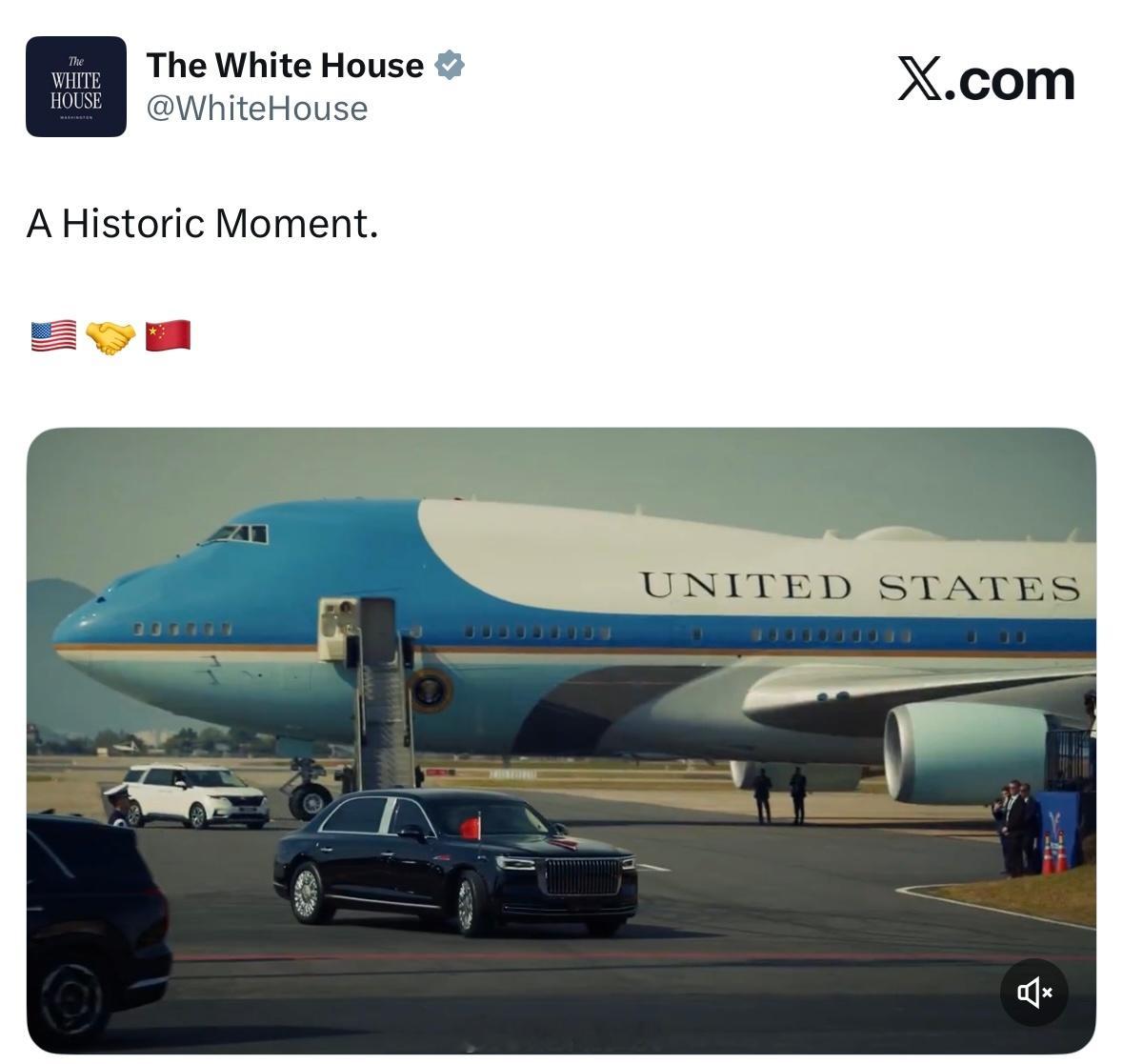
Task: Select the China flag emoji
Action: [168, 336]
